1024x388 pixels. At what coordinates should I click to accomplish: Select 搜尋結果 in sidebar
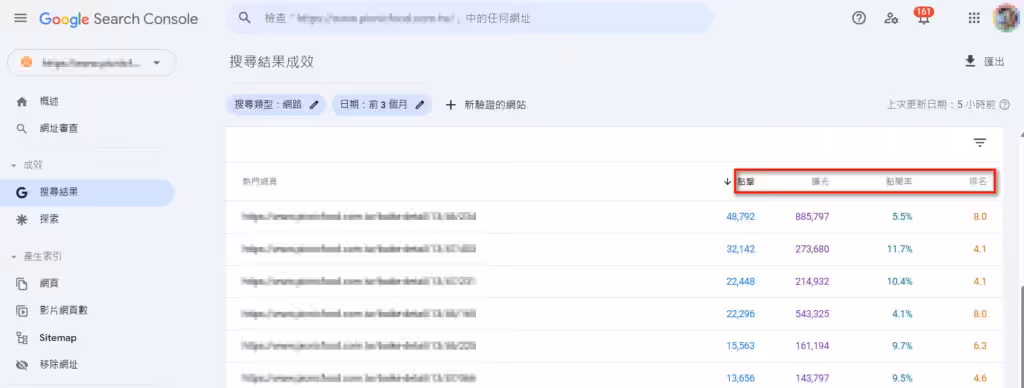point(88,193)
